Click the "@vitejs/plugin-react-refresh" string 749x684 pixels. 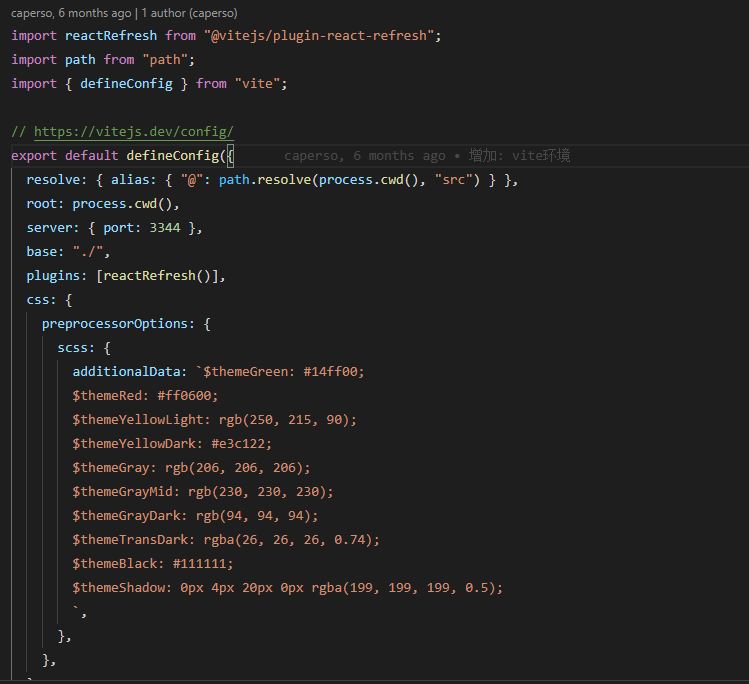tap(319, 36)
